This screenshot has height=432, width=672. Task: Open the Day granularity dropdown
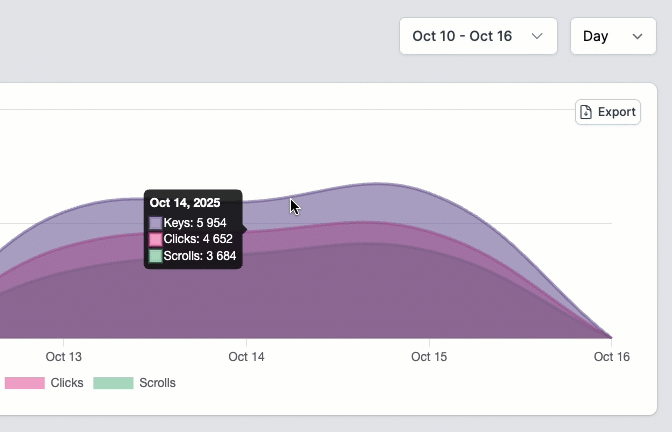coord(612,36)
